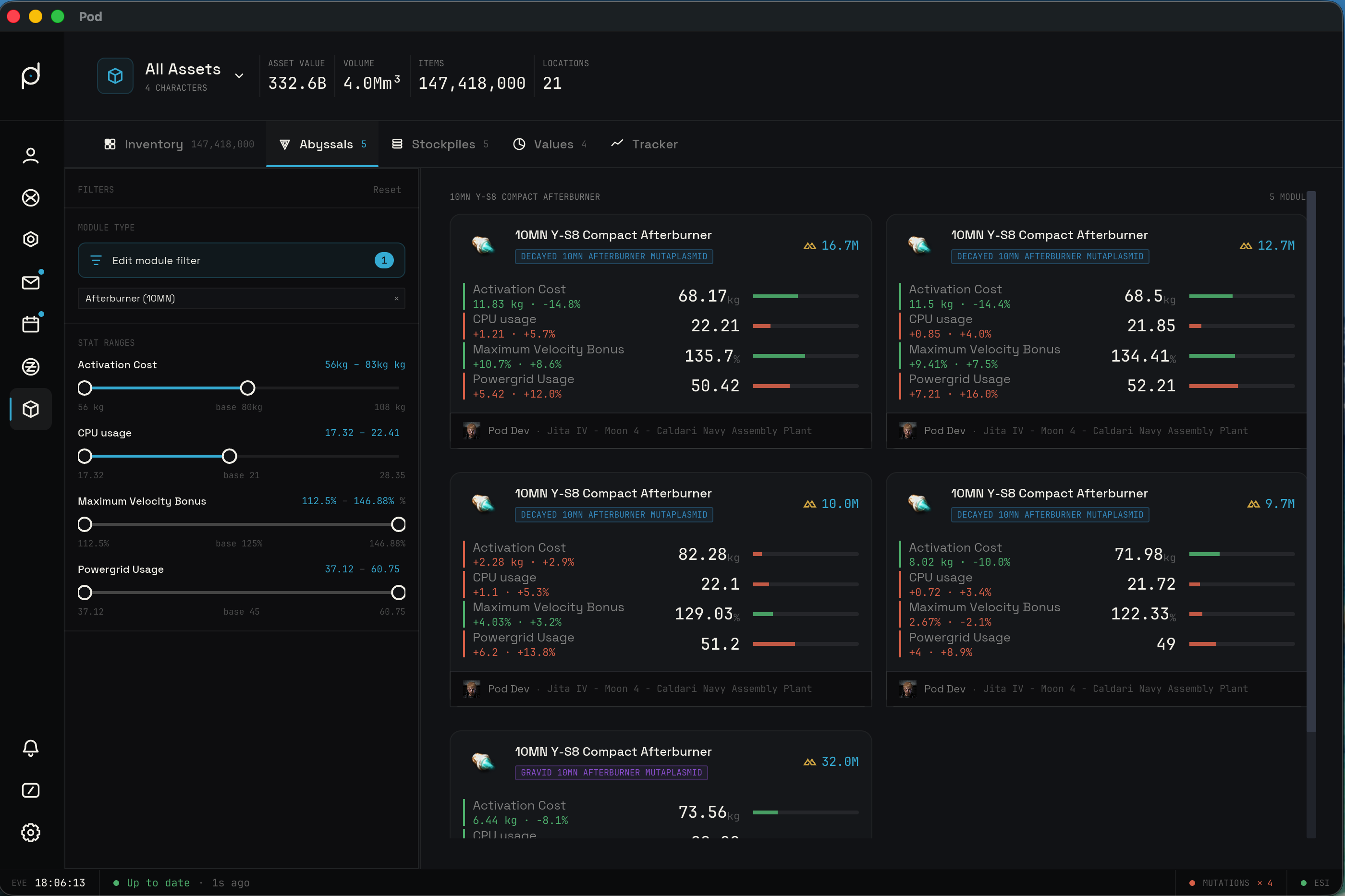The width and height of the screenshot is (1345, 896).
Task: Click the 12.7M price estimate
Action: tap(1276, 246)
